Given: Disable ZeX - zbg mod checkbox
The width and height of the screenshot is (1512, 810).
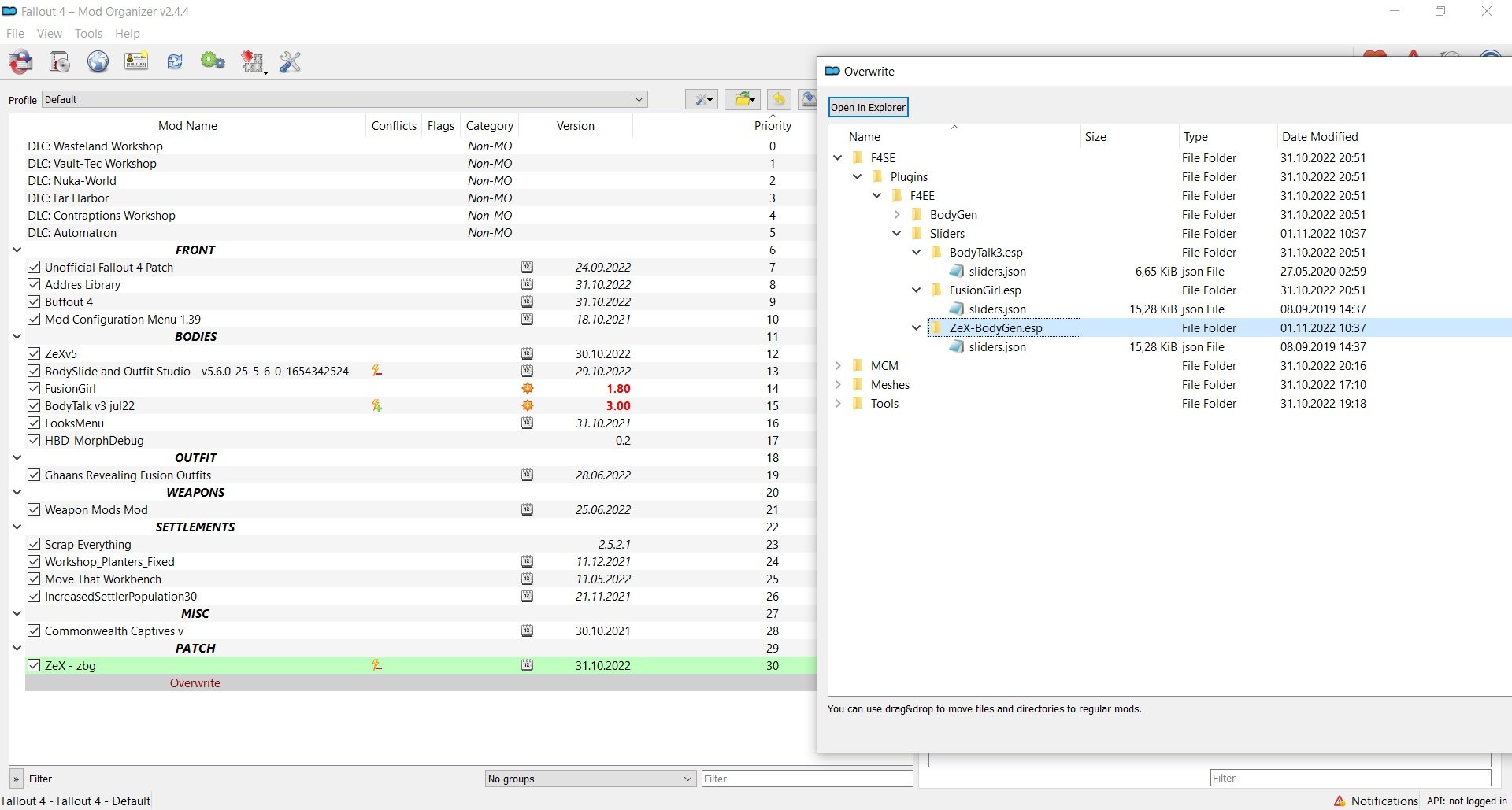Looking at the screenshot, I should tap(34, 665).
